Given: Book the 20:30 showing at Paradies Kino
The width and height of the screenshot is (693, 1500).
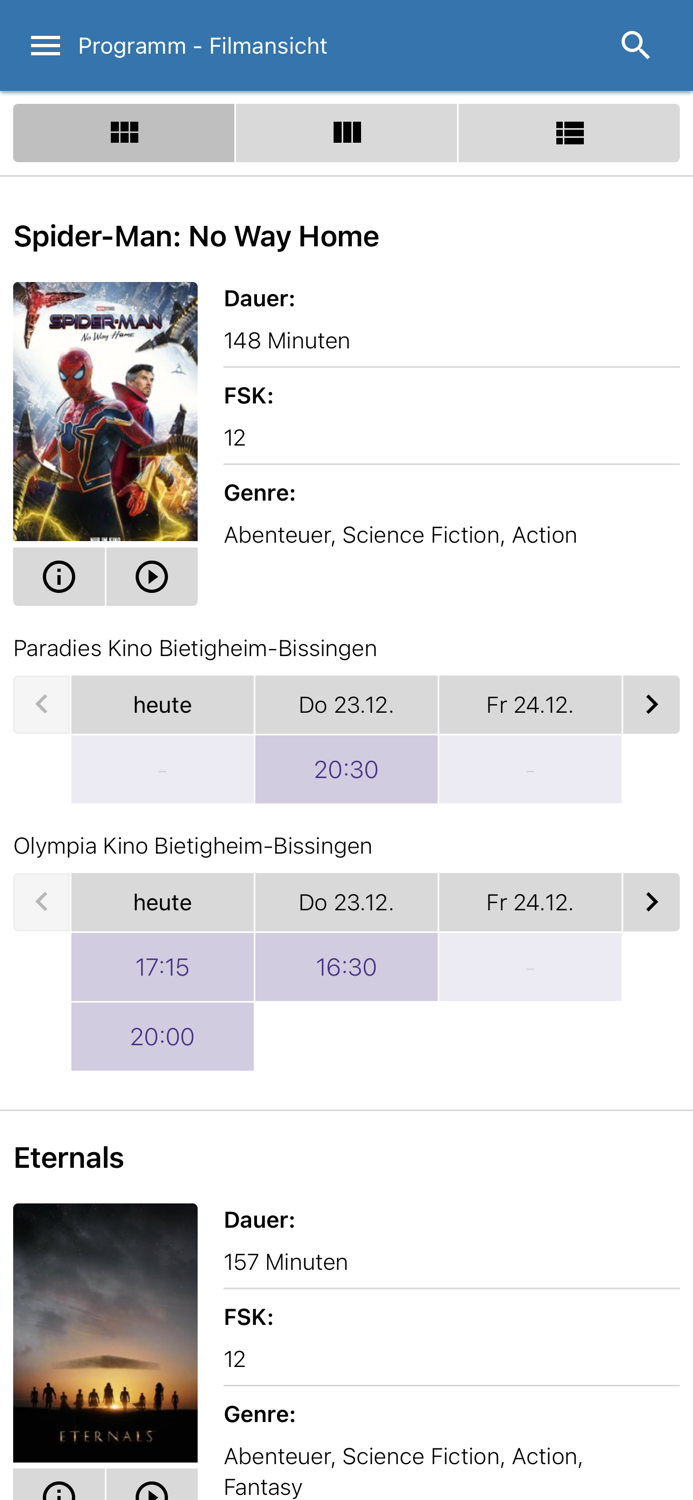Looking at the screenshot, I should coord(346,768).
